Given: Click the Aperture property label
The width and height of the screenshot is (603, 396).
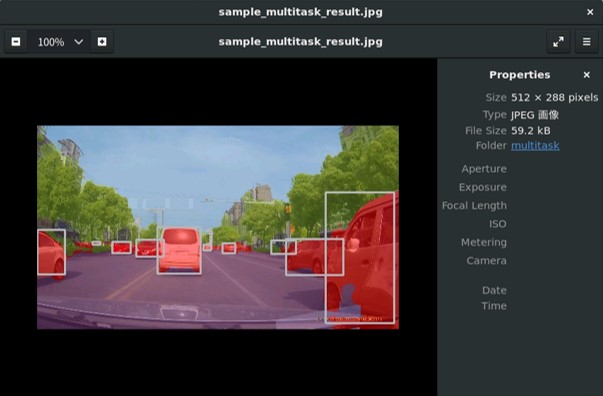Looking at the screenshot, I should click(x=484, y=169).
